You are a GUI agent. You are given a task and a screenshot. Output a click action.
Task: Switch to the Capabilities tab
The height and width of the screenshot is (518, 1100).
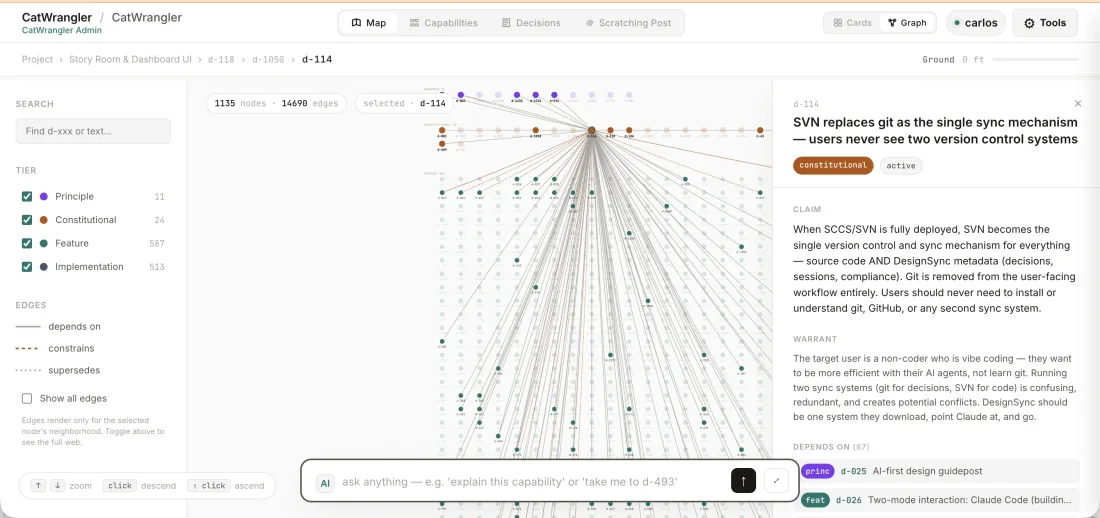pos(443,22)
